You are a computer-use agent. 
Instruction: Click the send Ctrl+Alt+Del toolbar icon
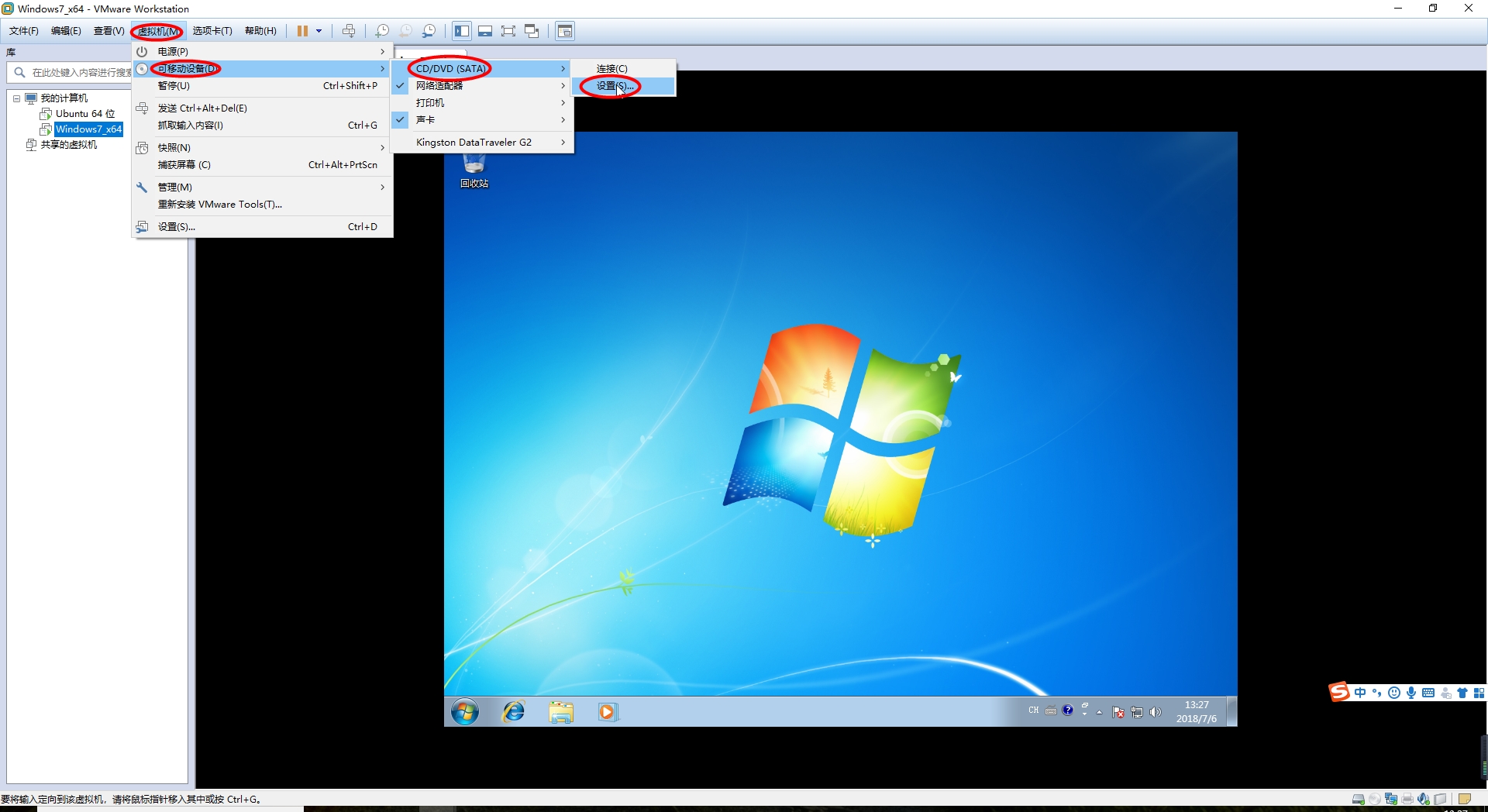[x=349, y=31]
